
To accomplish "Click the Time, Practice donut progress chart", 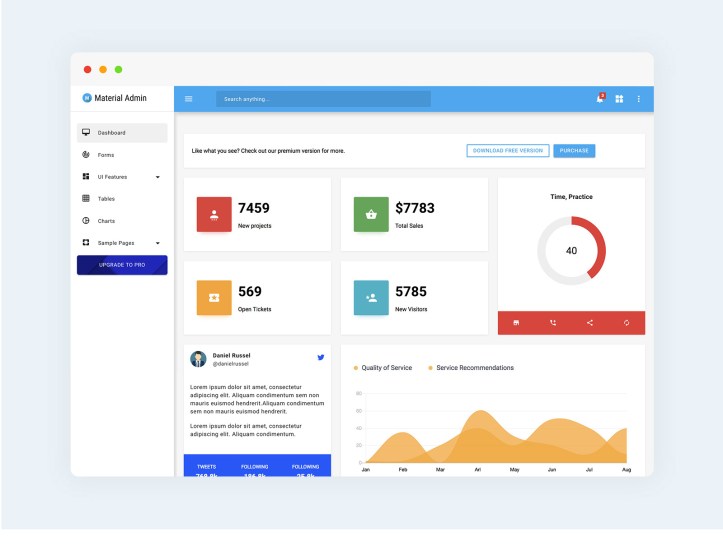I will 571,250.
